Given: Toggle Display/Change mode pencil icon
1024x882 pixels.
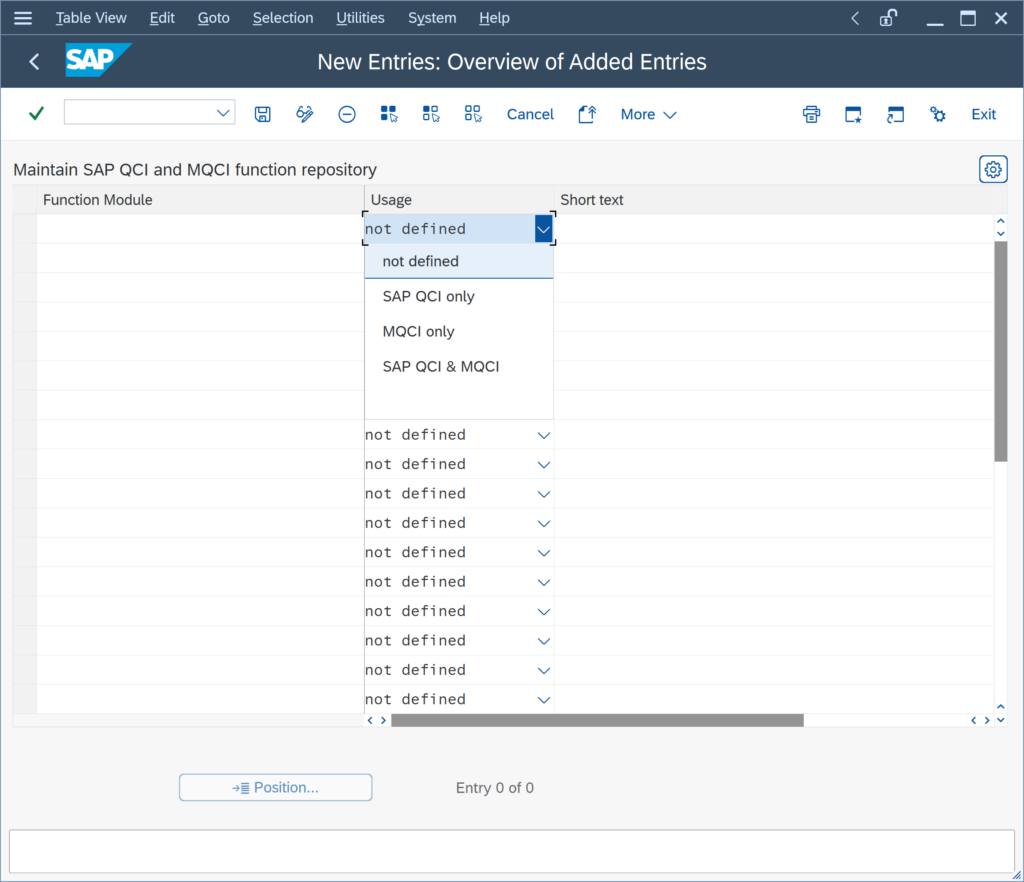Looking at the screenshot, I should [x=304, y=114].
